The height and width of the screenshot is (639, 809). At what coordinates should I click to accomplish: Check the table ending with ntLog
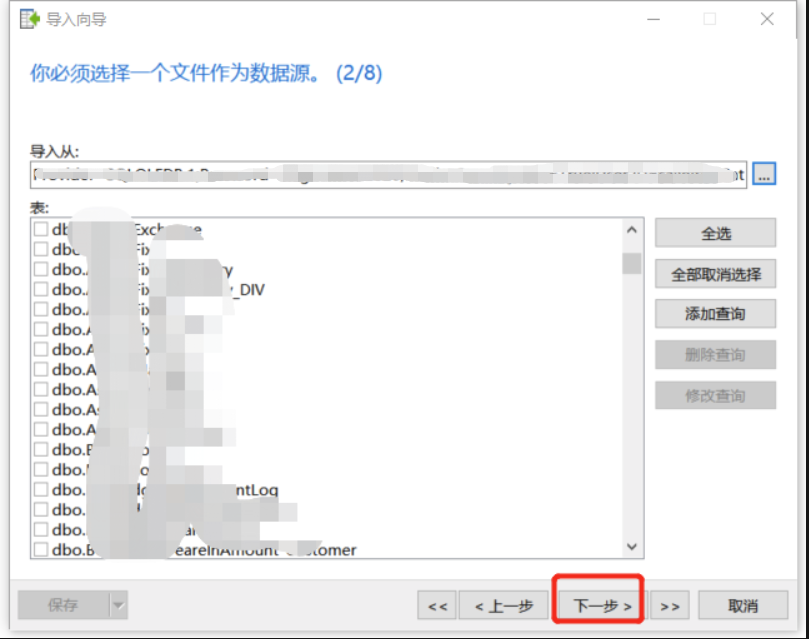(40, 488)
